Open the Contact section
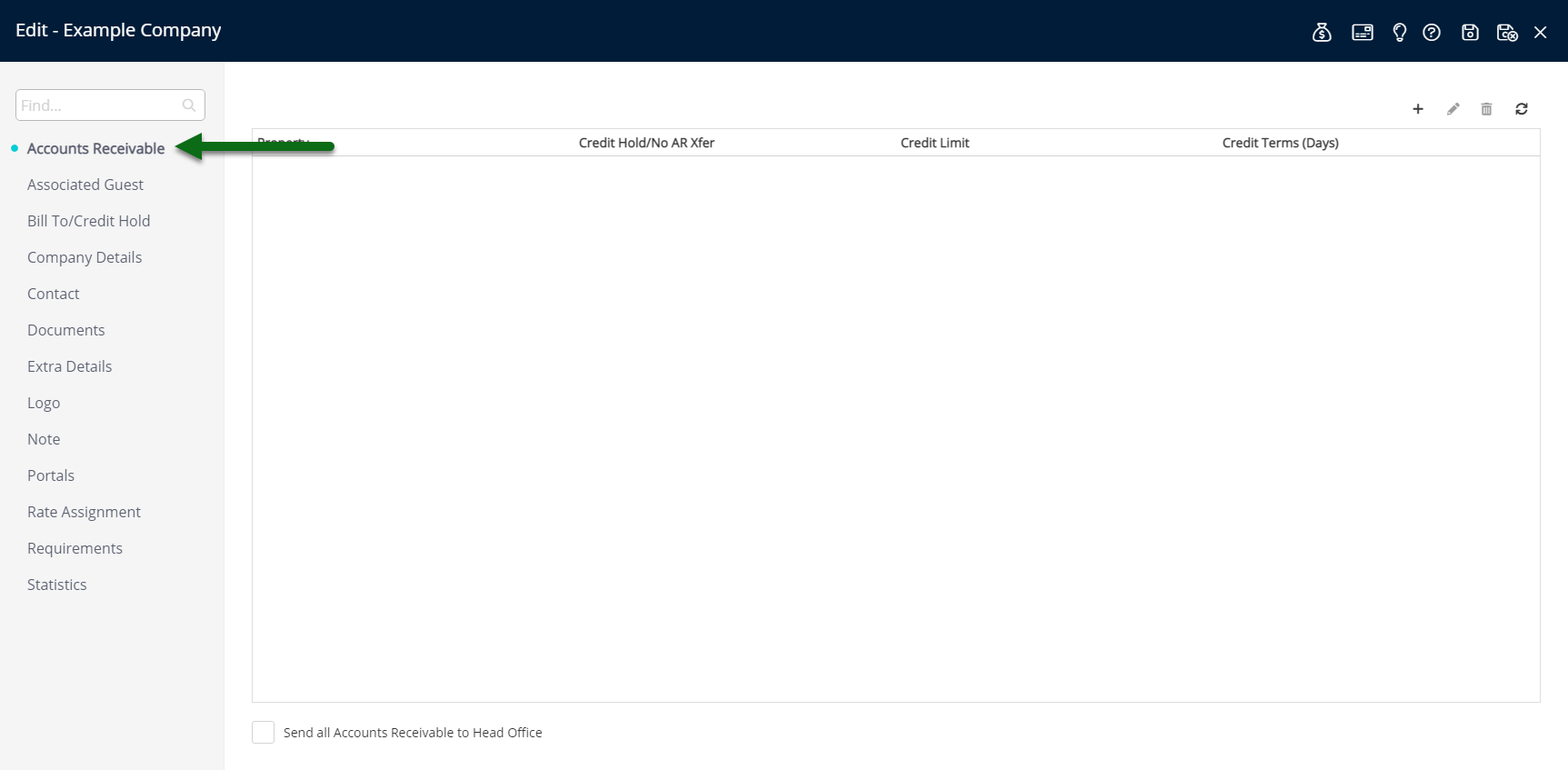The height and width of the screenshot is (770, 1568). pyautogui.click(x=54, y=294)
